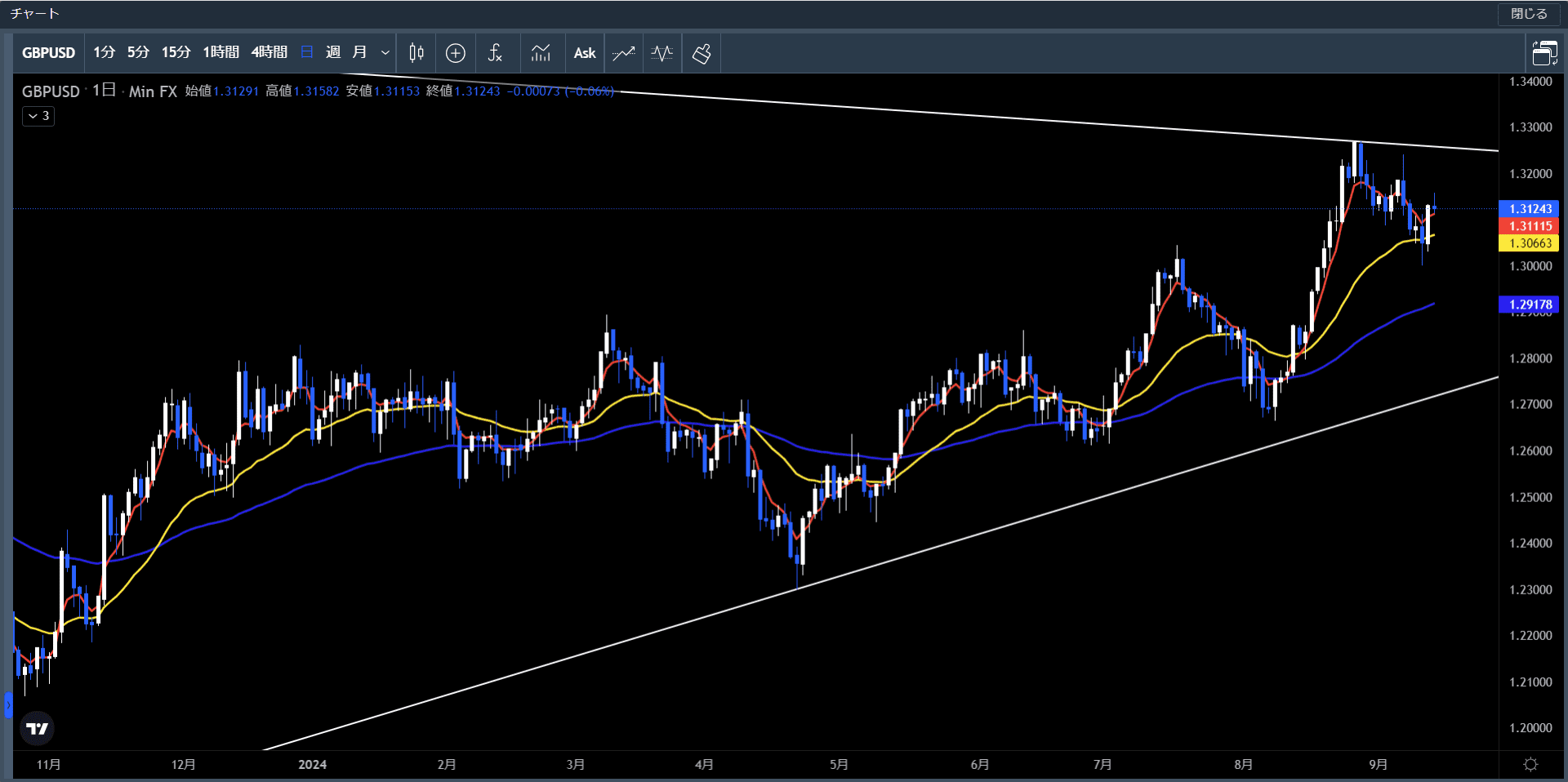Switch to the 1分 timeframe

pyautogui.click(x=105, y=53)
